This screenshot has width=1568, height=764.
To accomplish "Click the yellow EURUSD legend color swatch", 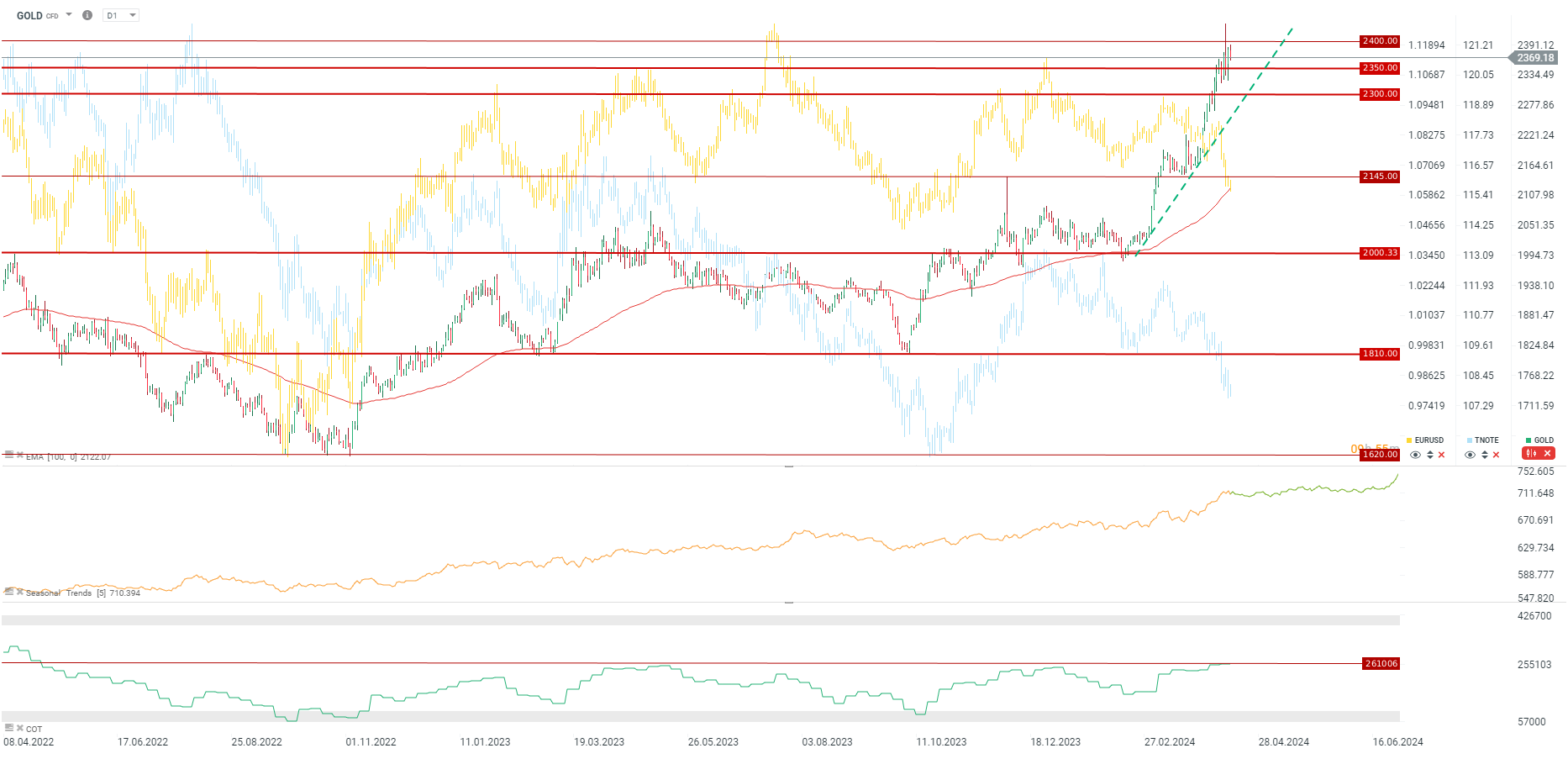I will pos(1409,440).
